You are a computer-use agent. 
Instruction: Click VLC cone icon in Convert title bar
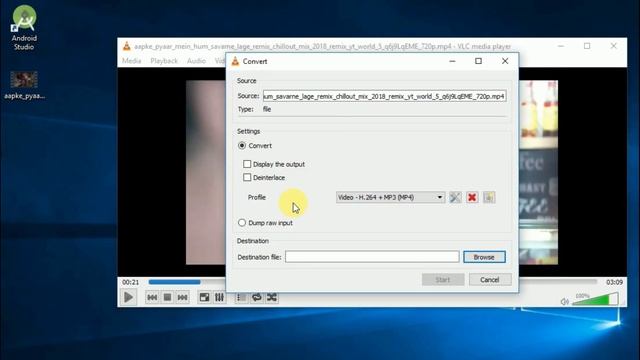click(235, 61)
